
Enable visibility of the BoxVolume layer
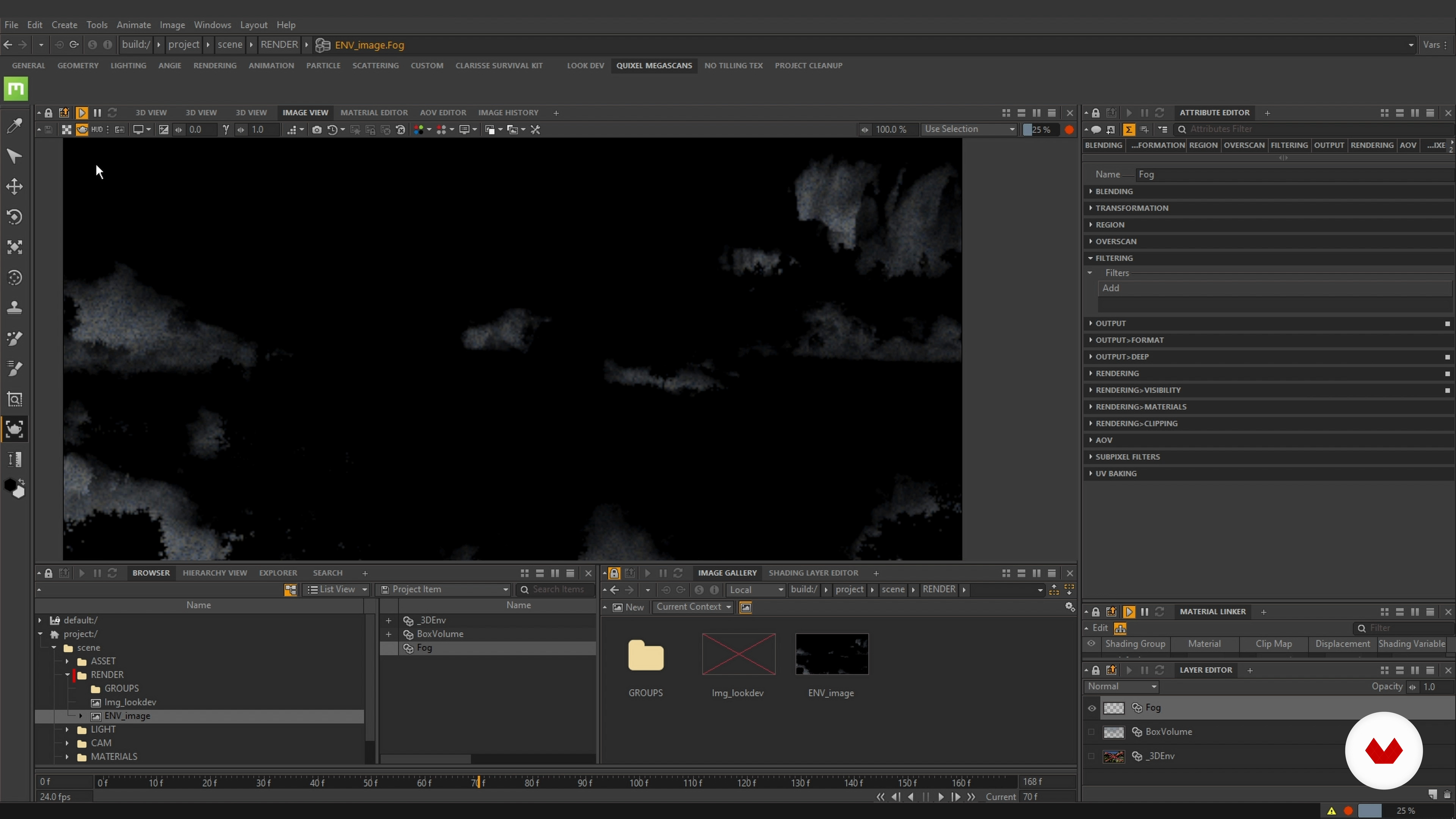click(1092, 732)
